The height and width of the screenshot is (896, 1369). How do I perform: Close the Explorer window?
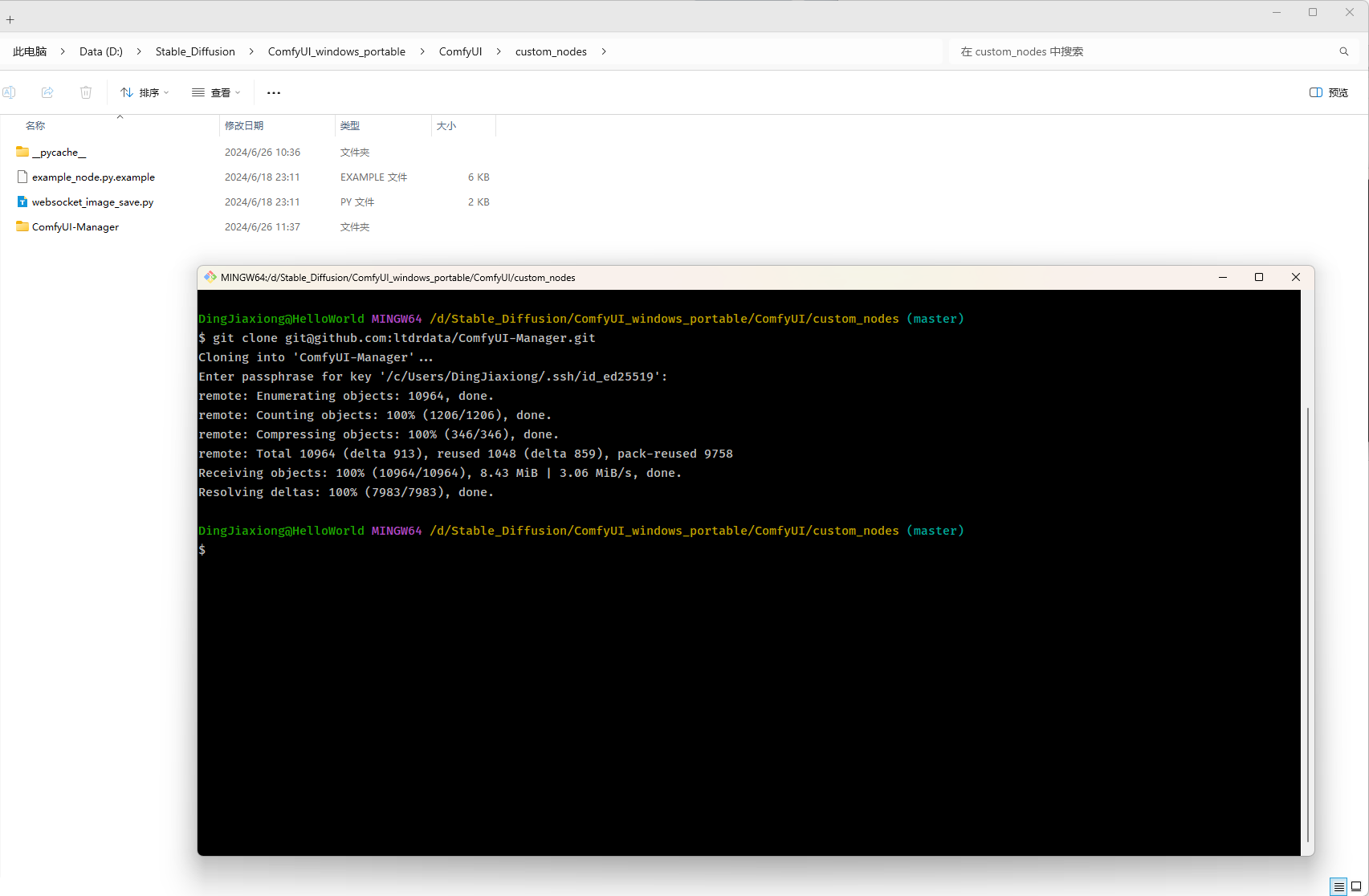[x=1350, y=12]
